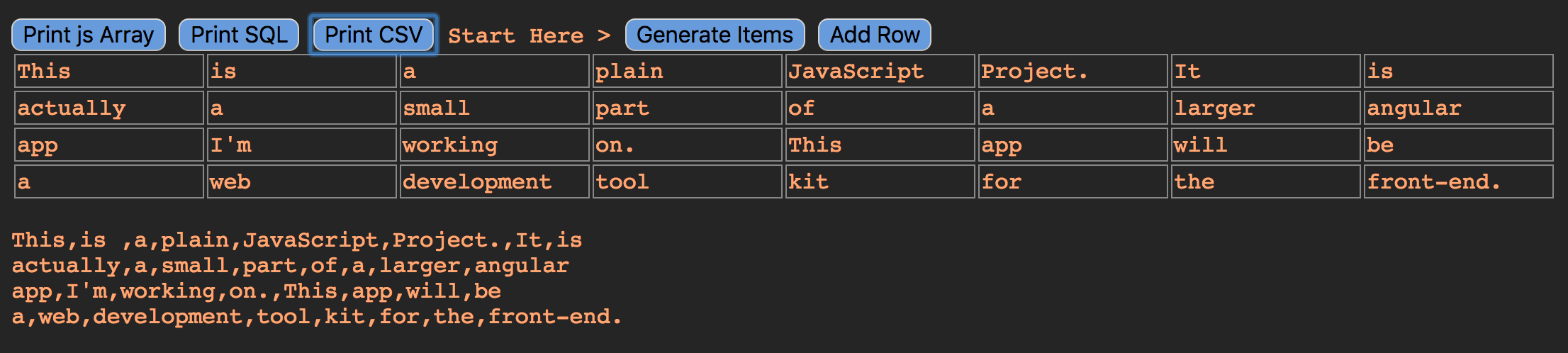Select the cell containing 'JavaScript'
1568x353 pixels.
click(880, 71)
